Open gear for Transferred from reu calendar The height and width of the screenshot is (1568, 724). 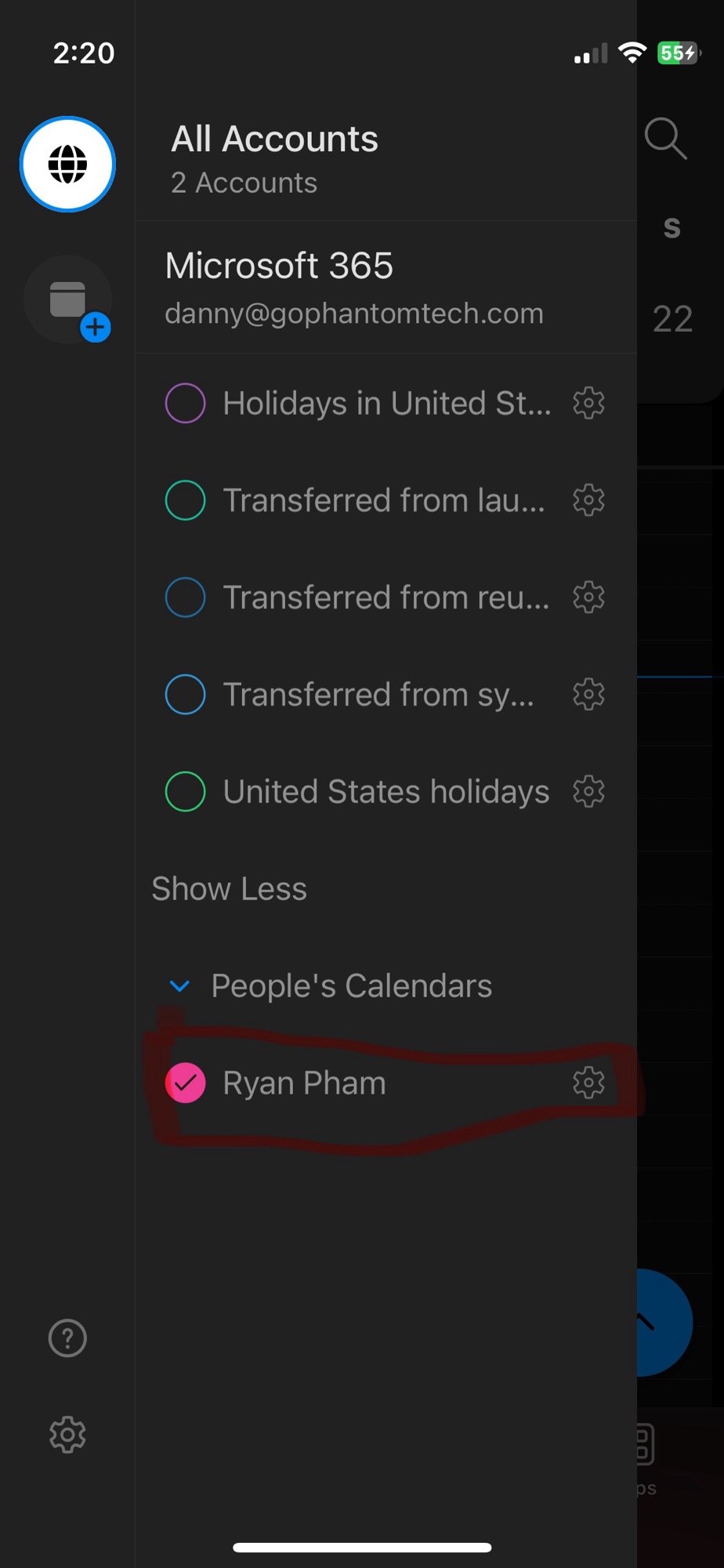(x=588, y=597)
